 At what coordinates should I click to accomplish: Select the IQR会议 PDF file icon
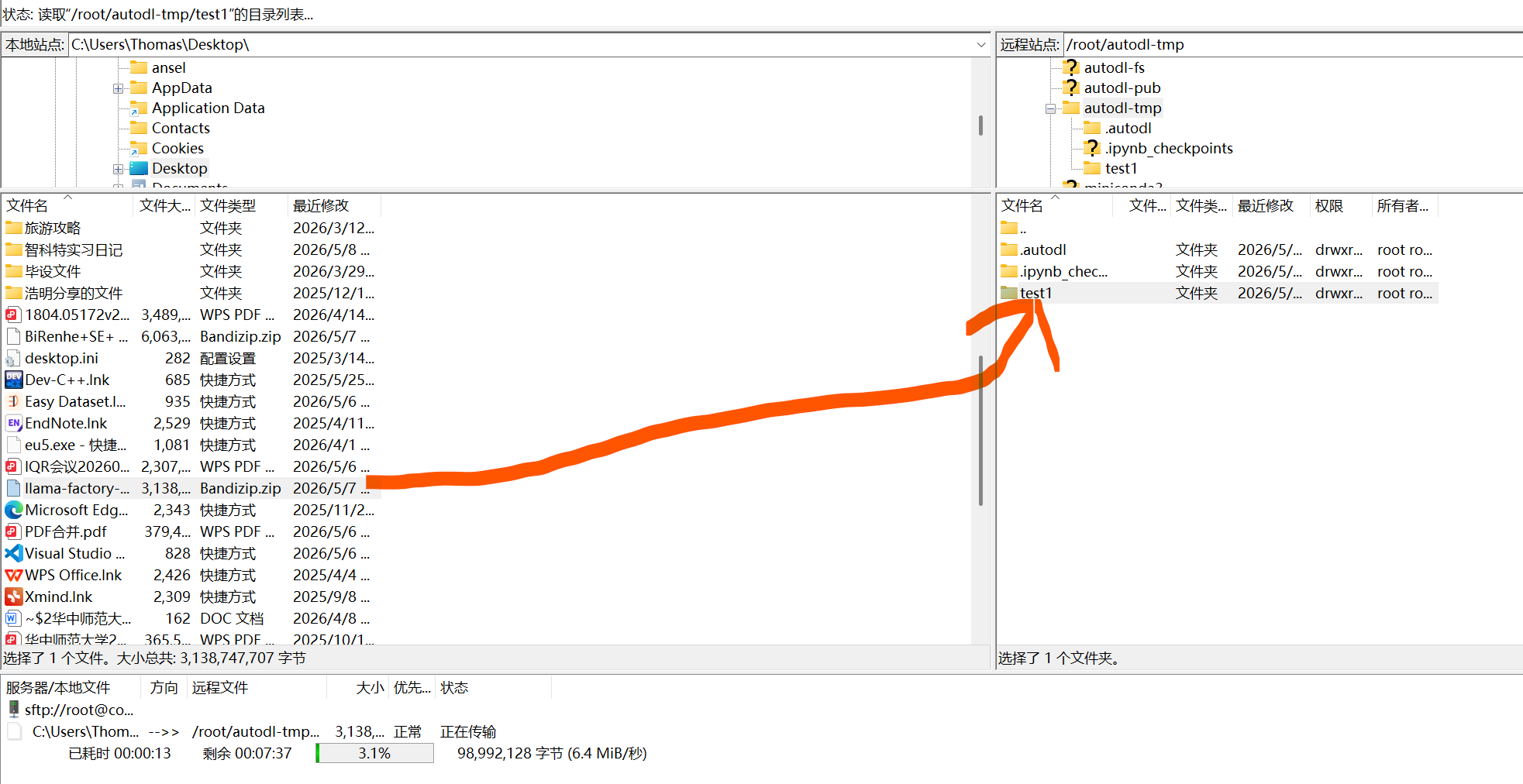click(13, 466)
